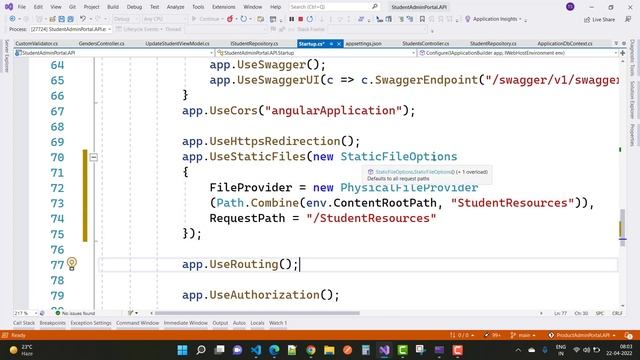Viewport: 640px width, 360px height.
Task: Close the Startup.cs tab
Action: point(339,44)
